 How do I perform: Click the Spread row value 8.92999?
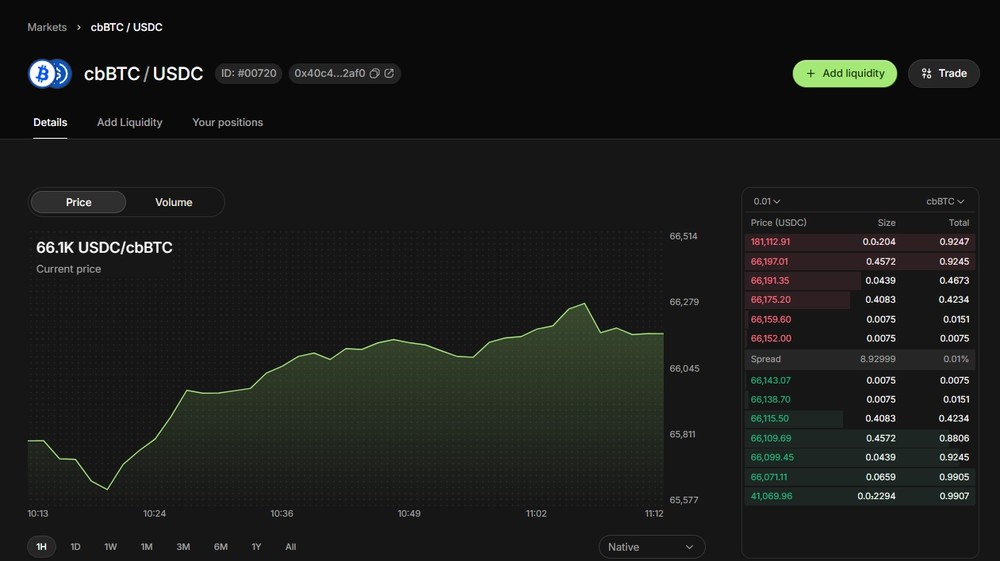click(878, 359)
